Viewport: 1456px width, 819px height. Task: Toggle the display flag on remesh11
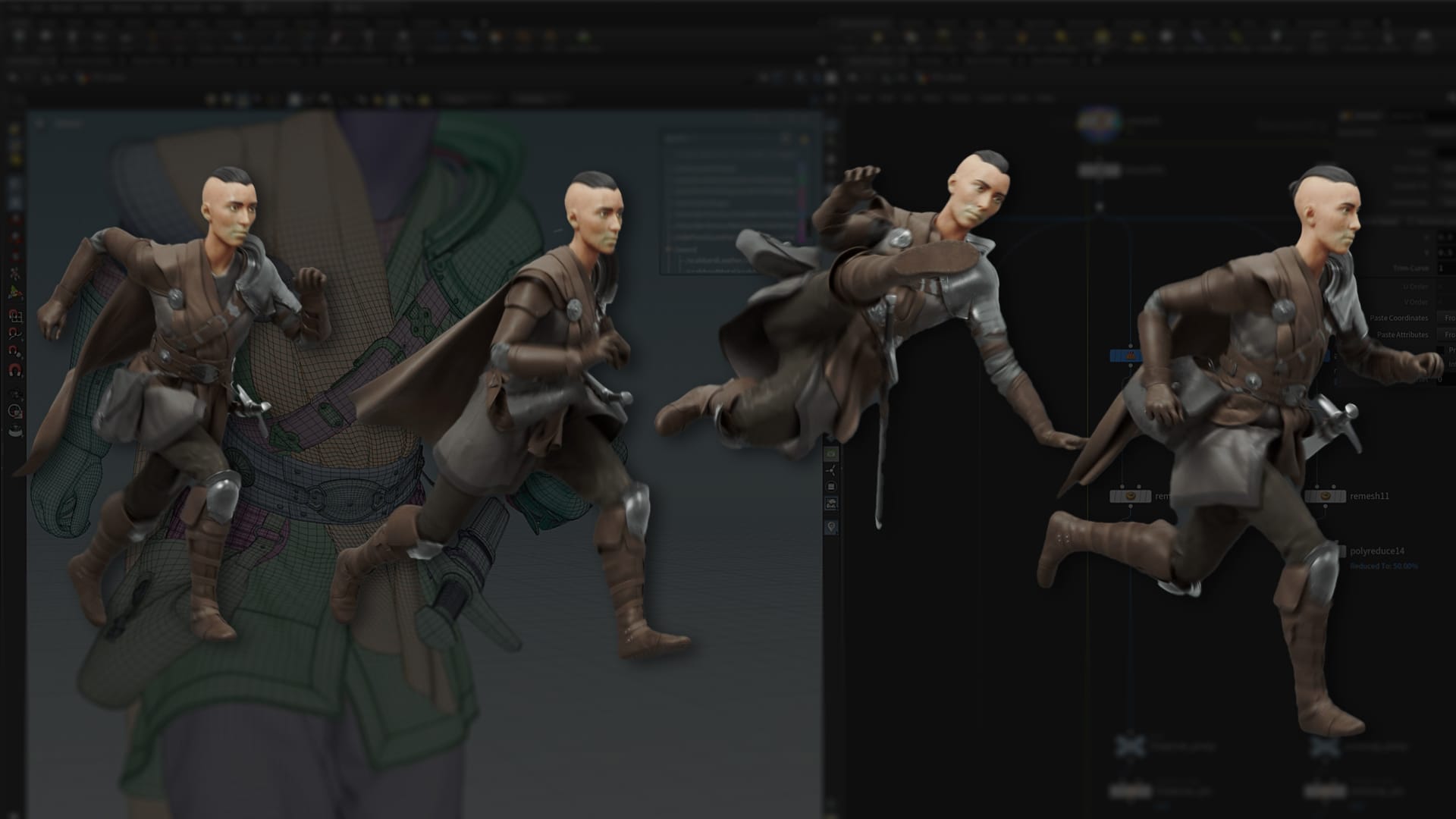tap(1342, 496)
